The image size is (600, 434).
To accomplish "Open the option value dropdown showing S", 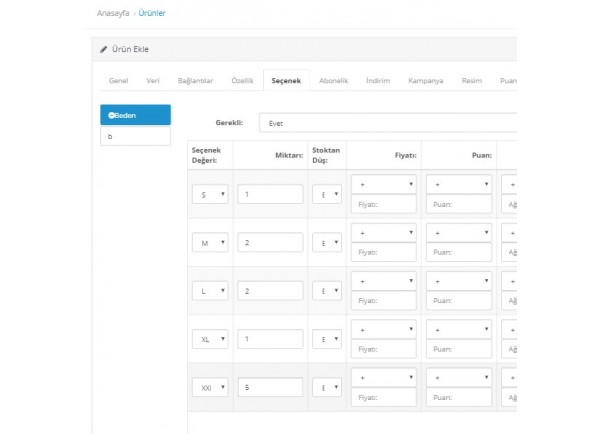I will click(210, 194).
